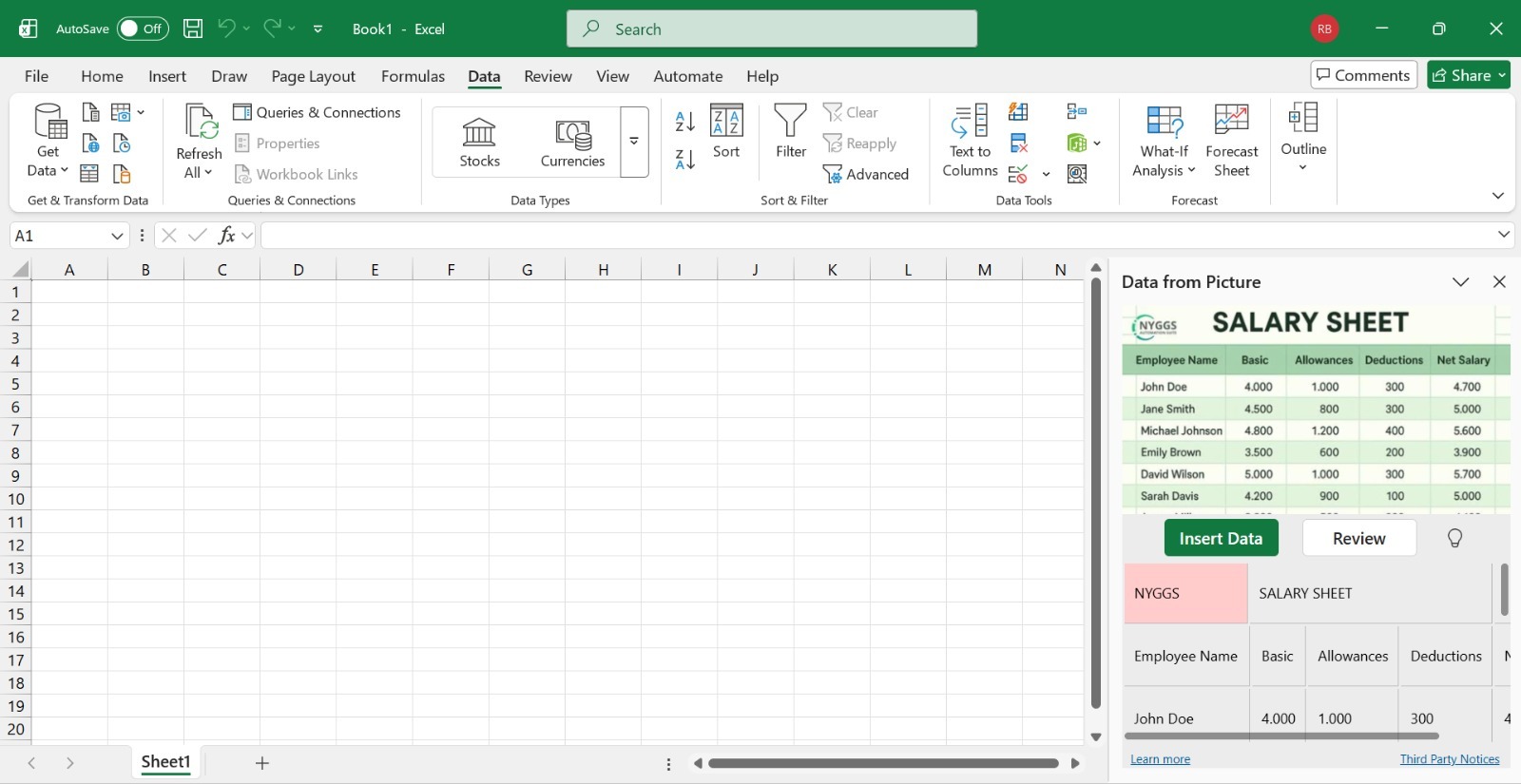Click the salary sheet picture thumbnail
The image size is (1521, 784).
(x=1316, y=410)
